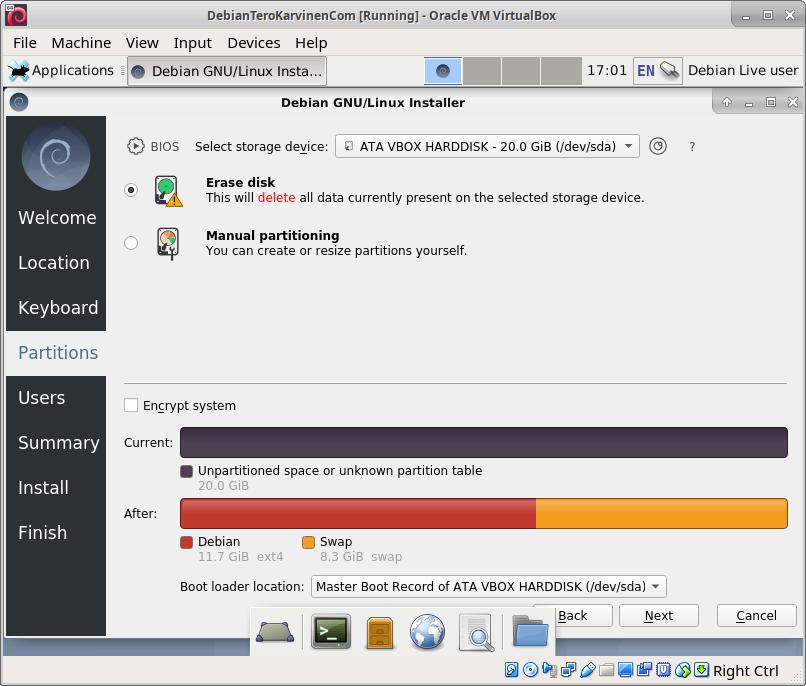Click the Next button
The image size is (806, 686).
pos(658,616)
